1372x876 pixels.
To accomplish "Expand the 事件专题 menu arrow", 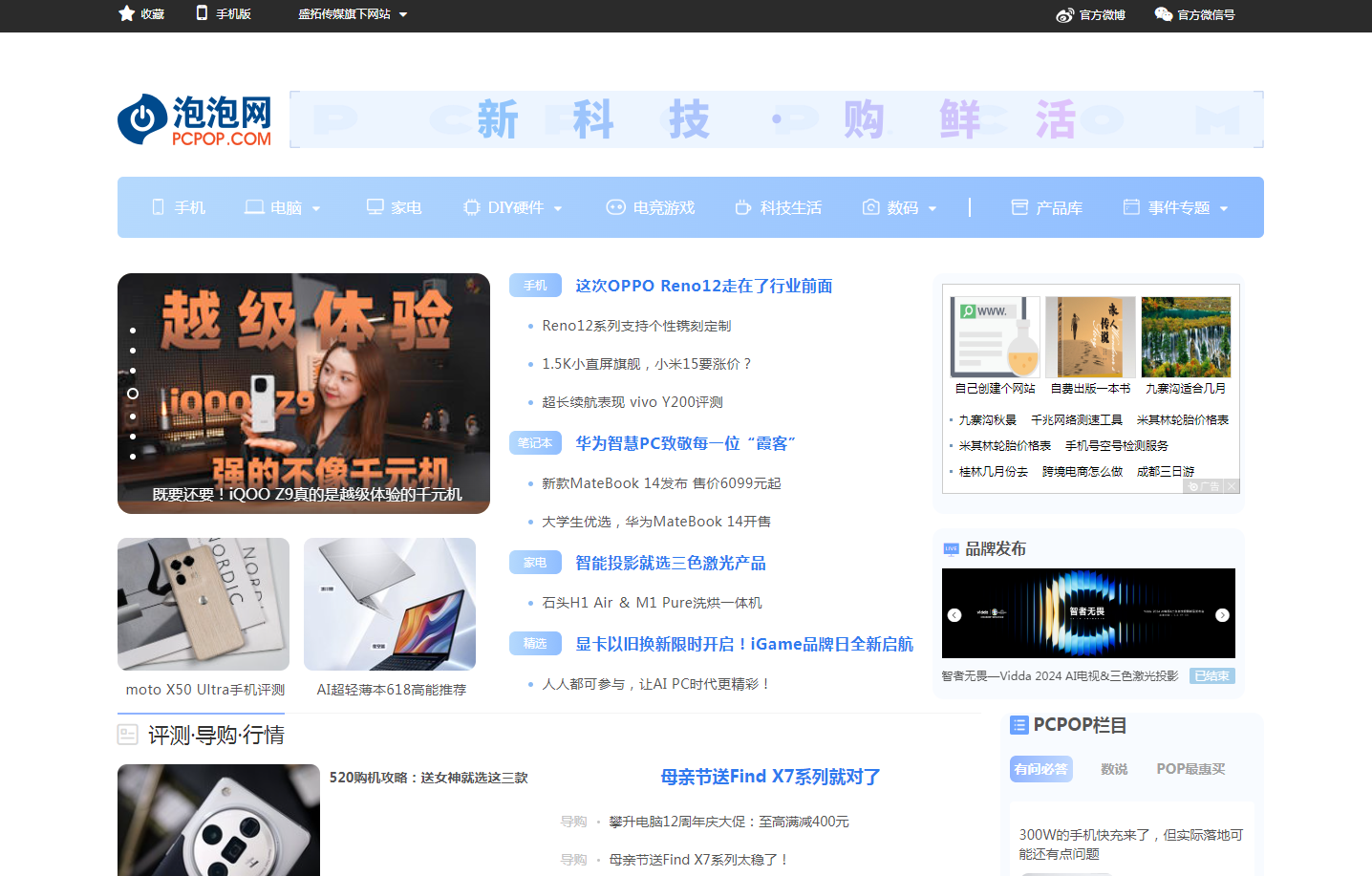I will (x=1224, y=208).
